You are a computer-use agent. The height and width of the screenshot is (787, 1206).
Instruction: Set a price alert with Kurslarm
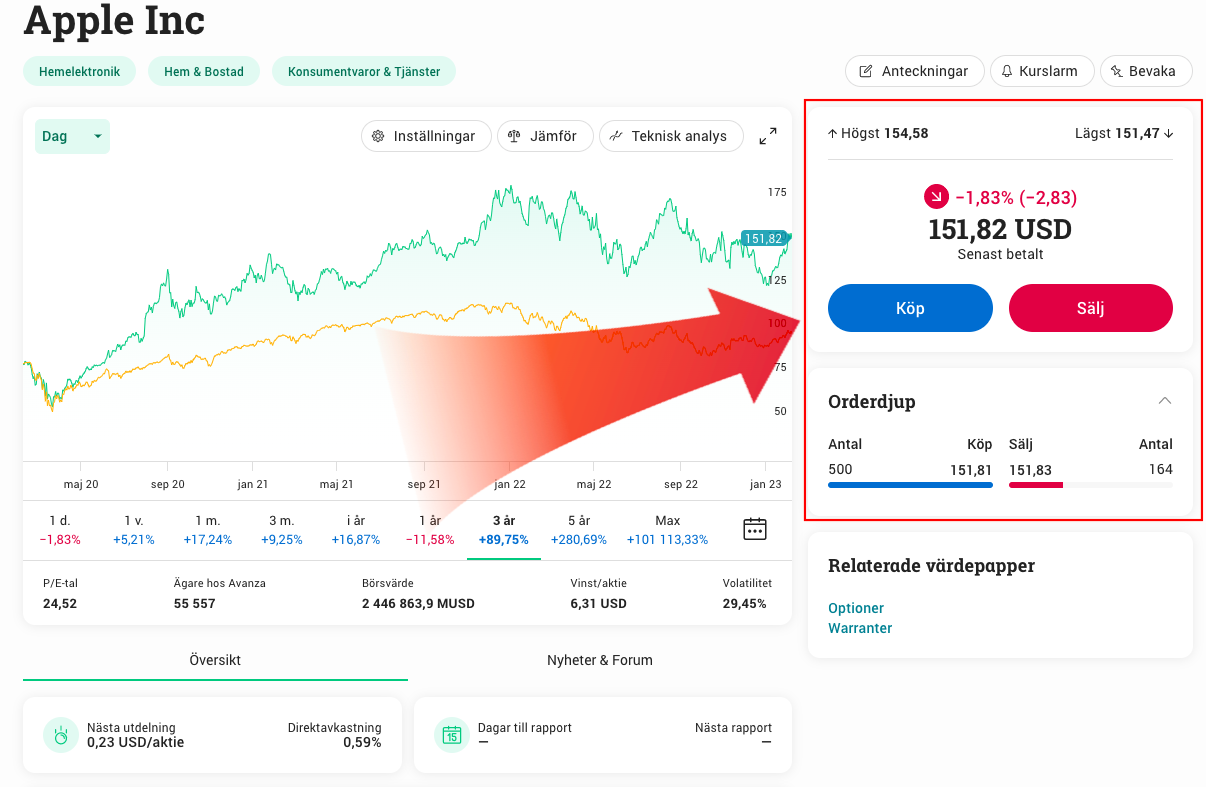tap(1039, 71)
